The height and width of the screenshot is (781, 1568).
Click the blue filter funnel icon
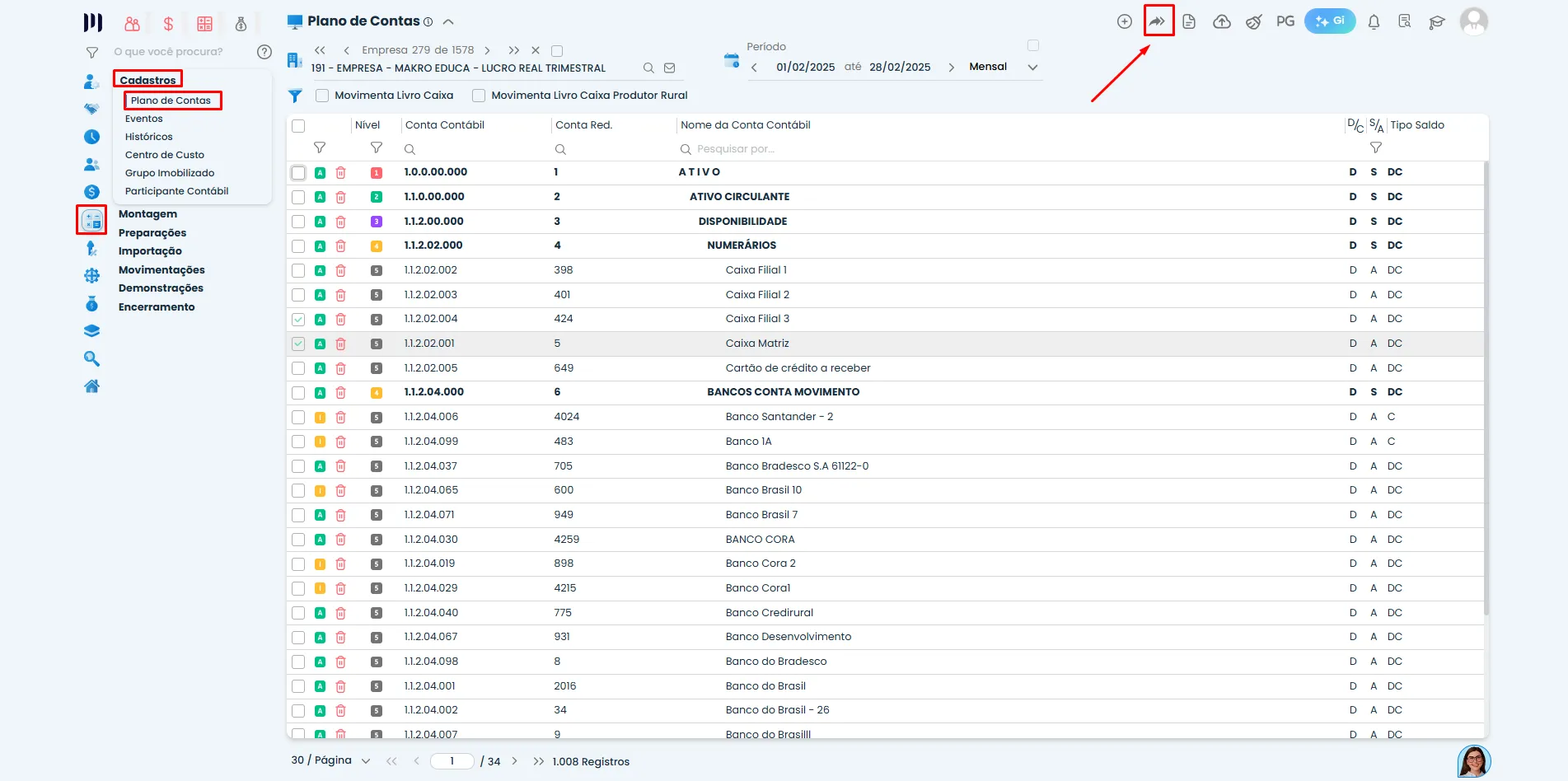(295, 96)
